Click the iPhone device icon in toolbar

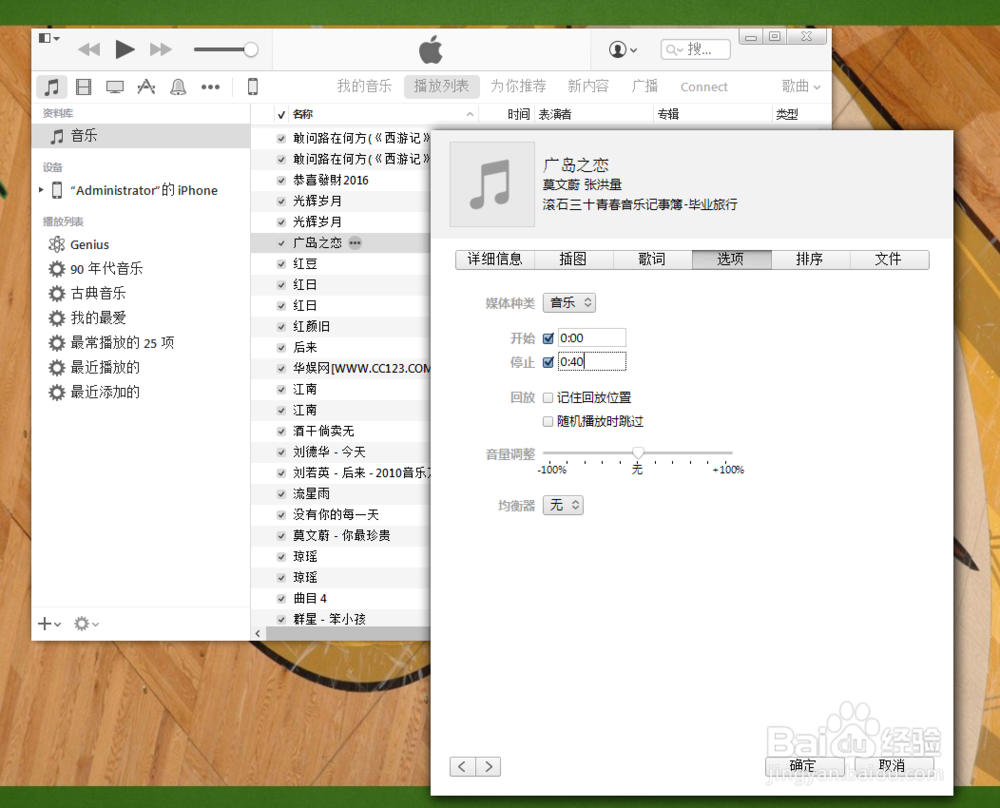click(253, 87)
